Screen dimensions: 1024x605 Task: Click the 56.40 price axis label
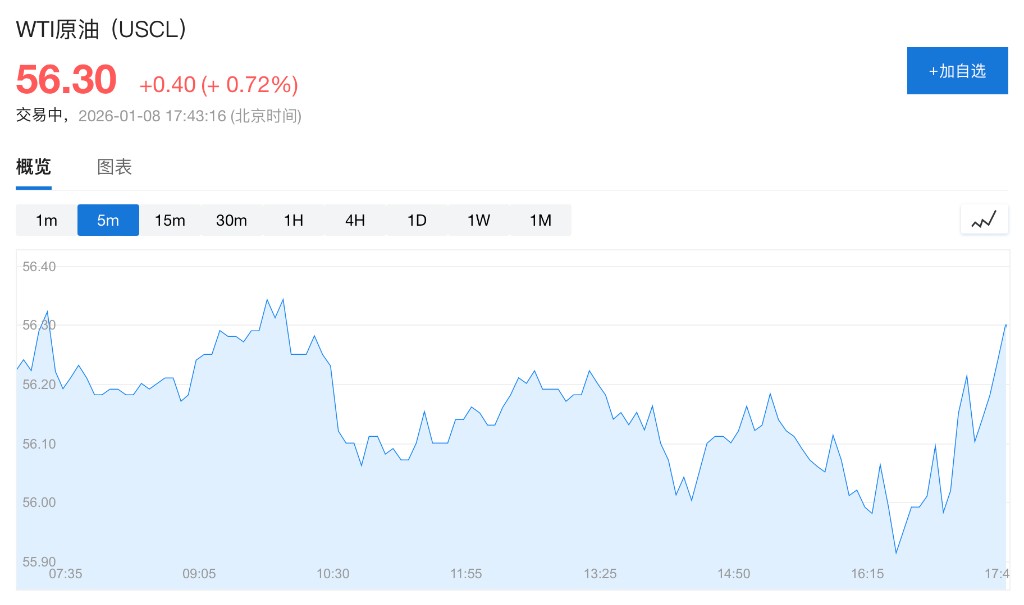[x=39, y=267]
